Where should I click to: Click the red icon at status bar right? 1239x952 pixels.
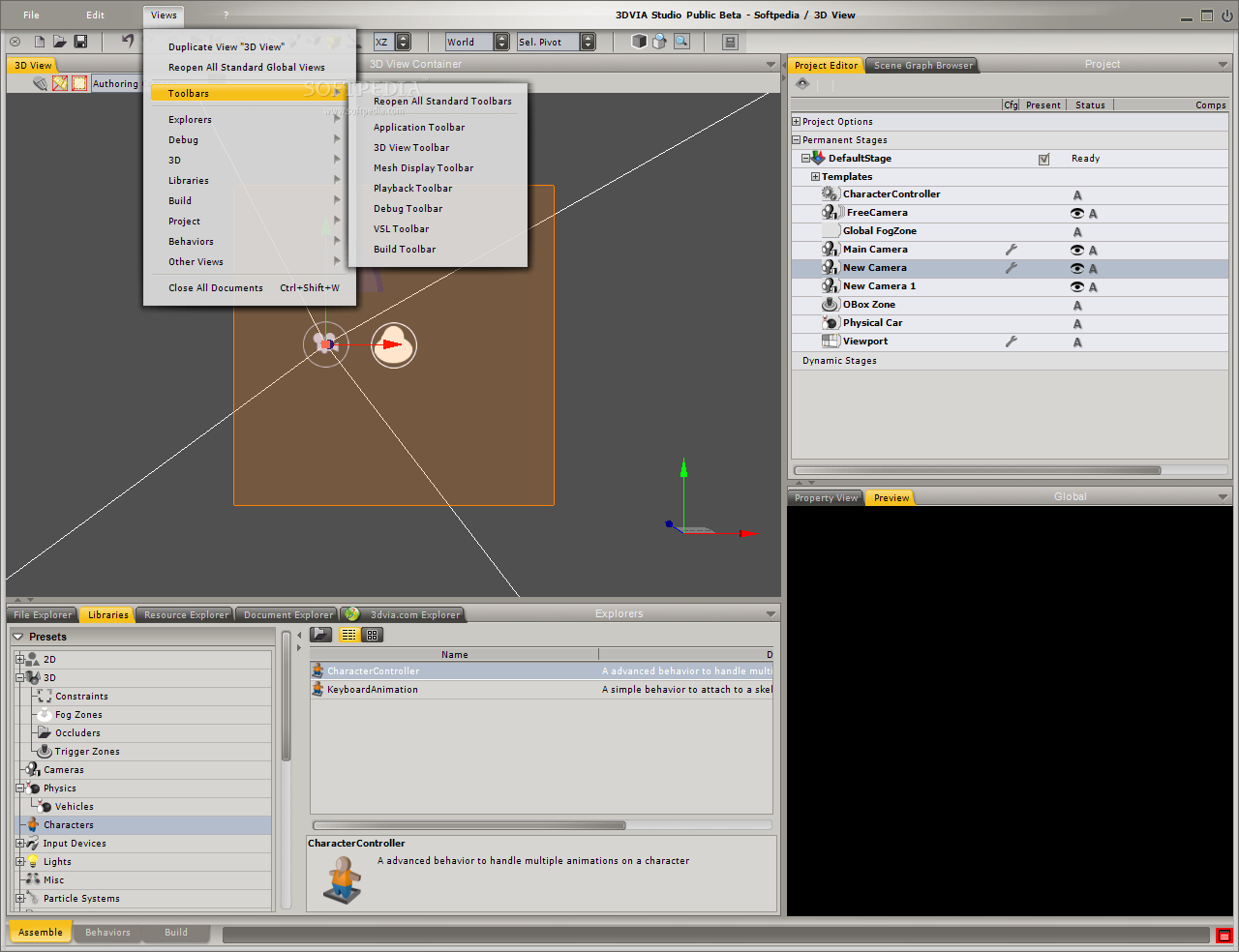point(1224,936)
